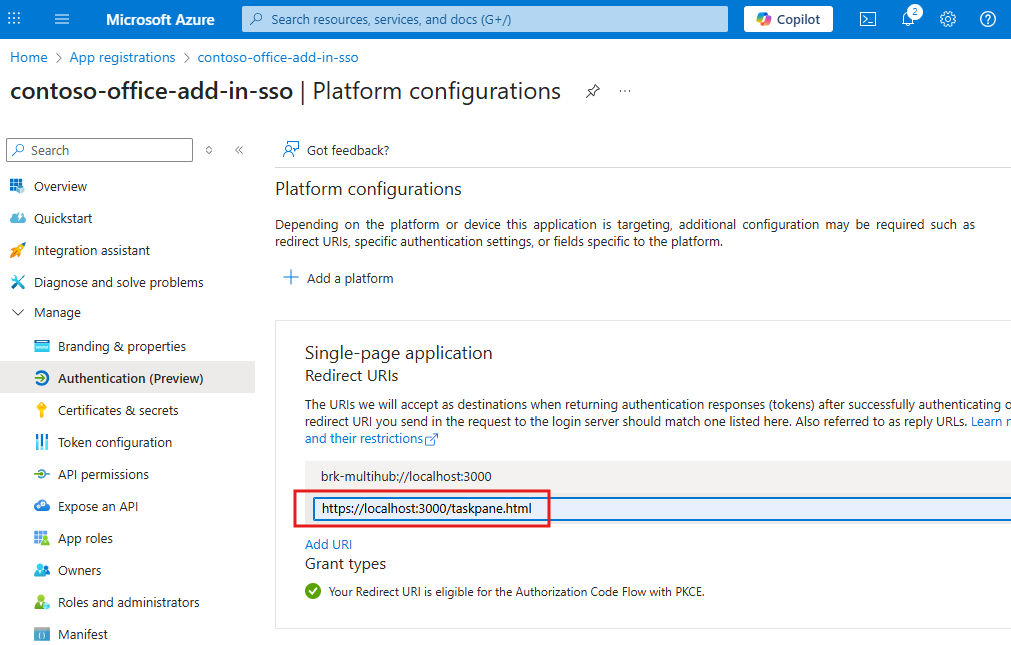
Task: Pin Platform configurations to dashboard
Action: point(592,90)
